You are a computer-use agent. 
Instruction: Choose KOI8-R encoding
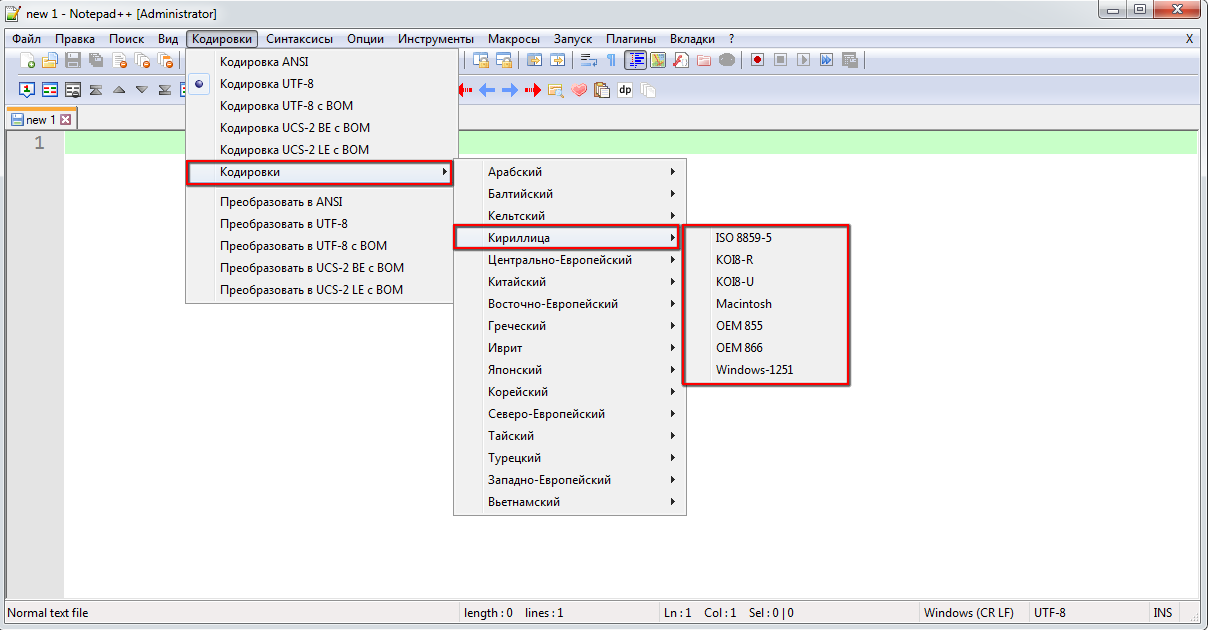tap(766, 260)
